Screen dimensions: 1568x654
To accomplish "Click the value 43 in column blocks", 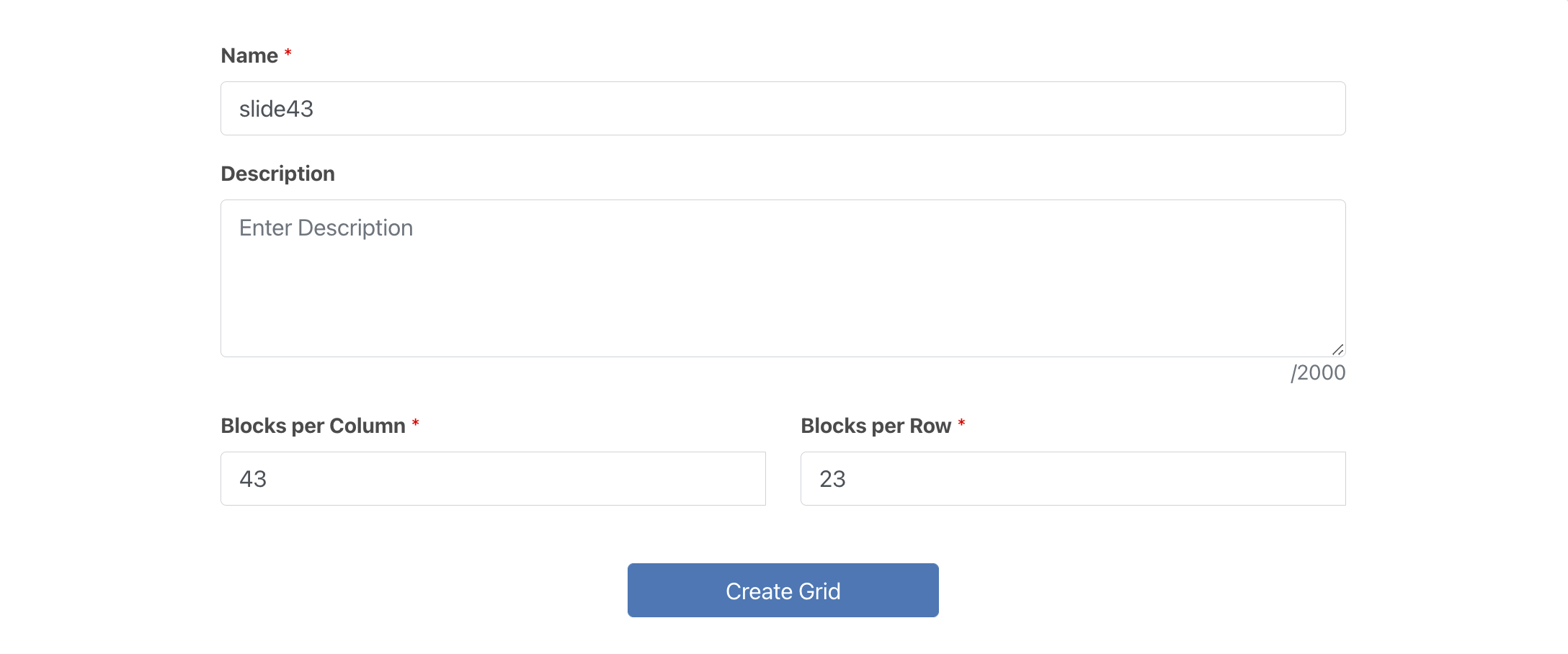I will pos(253,480).
